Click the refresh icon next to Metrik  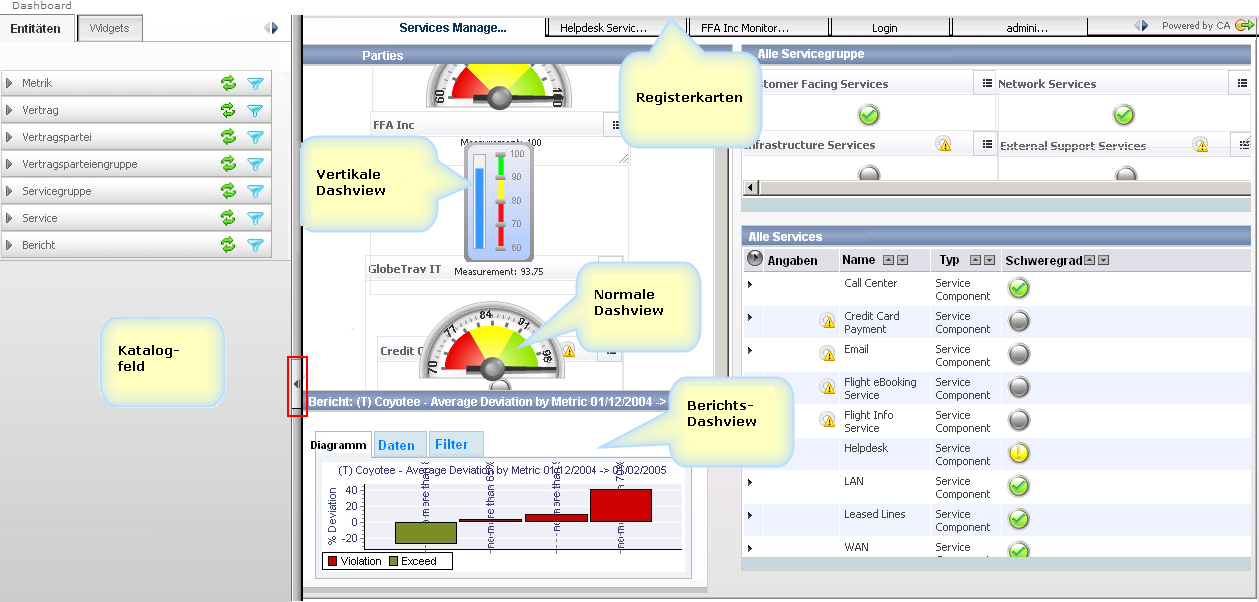pyautogui.click(x=230, y=83)
